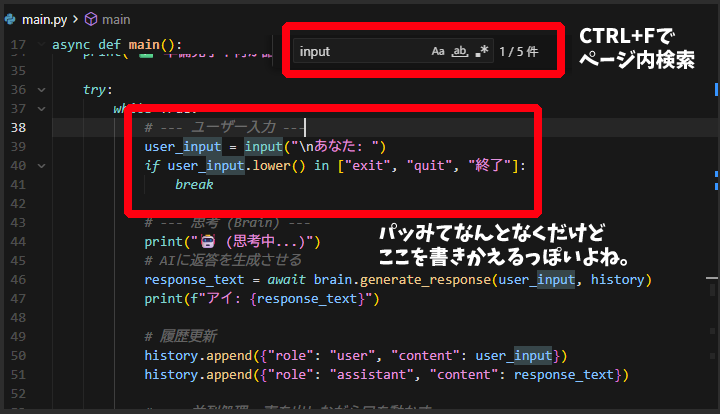Click the vertical scrollbar on the right edge
This screenshot has width=720, height=414.
[713, 200]
